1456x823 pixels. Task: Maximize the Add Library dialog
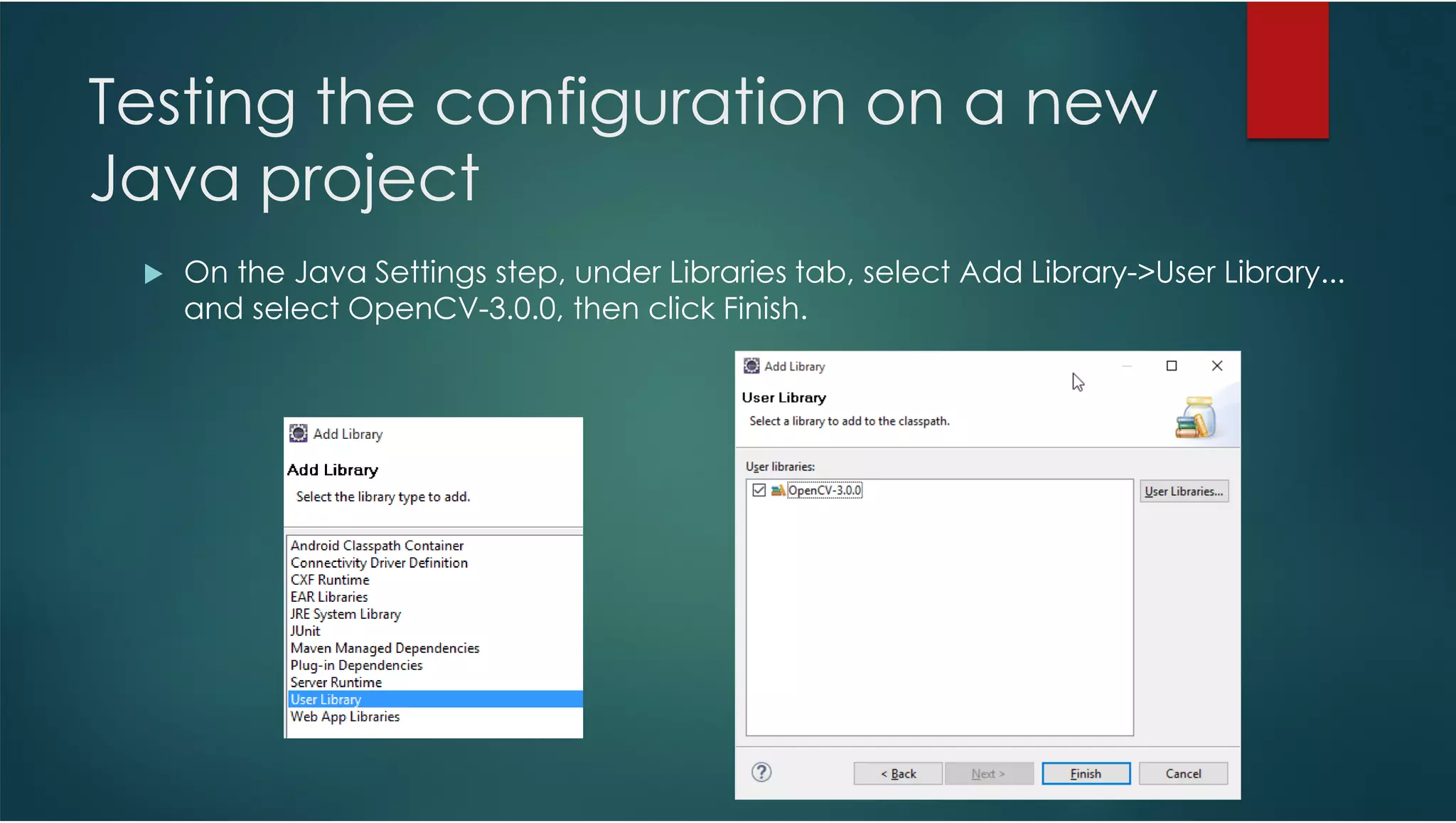coord(1172,366)
